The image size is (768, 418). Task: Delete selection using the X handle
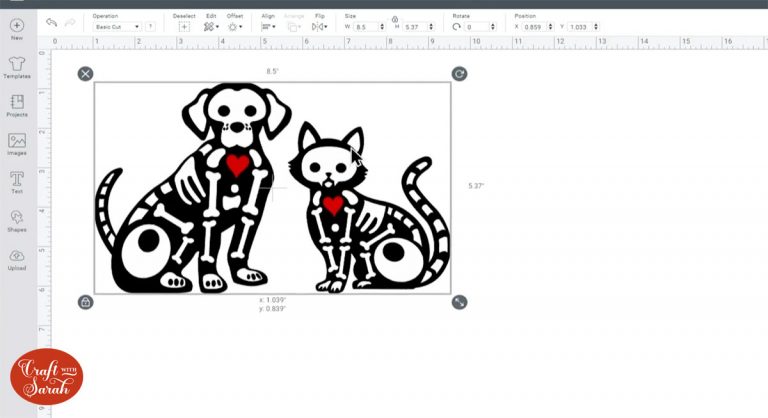85,73
